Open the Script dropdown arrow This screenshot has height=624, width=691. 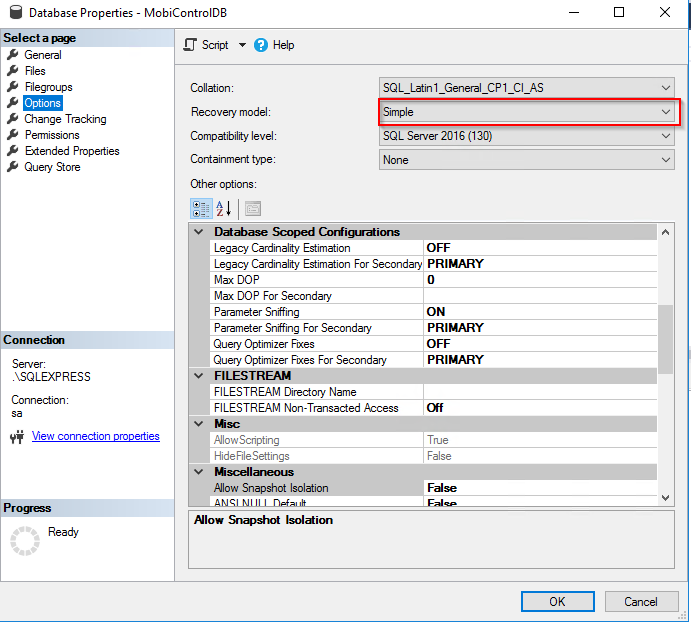[x=241, y=45]
